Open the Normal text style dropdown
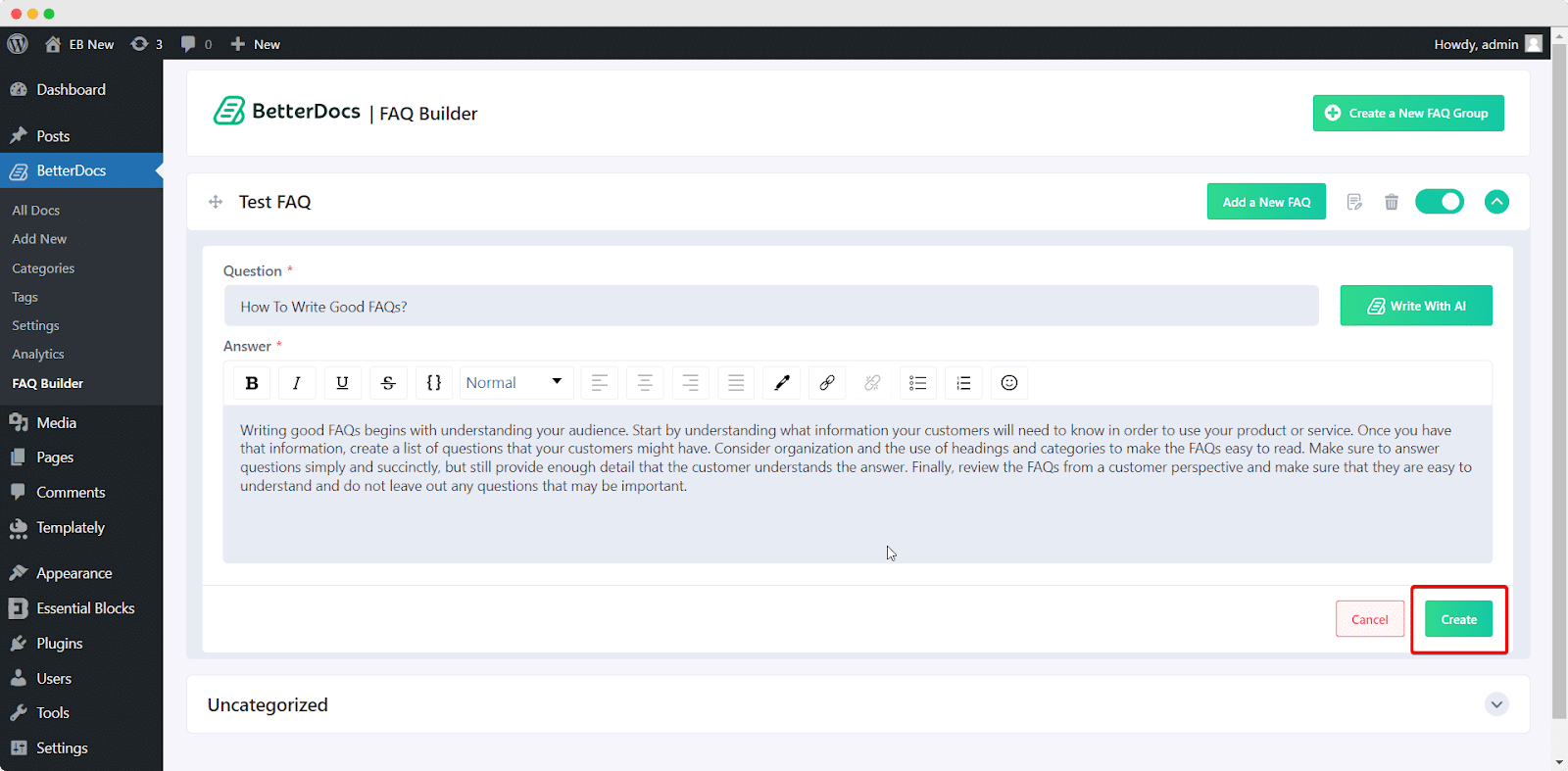 tap(515, 383)
